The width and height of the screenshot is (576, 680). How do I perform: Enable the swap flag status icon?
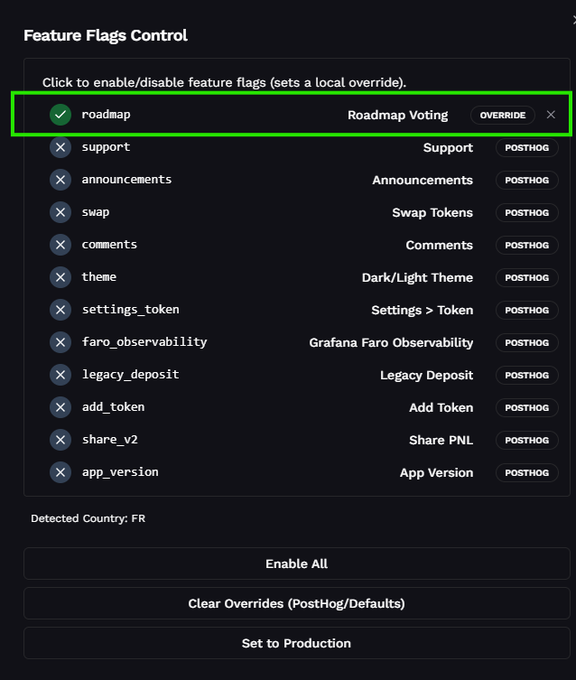point(60,212)
